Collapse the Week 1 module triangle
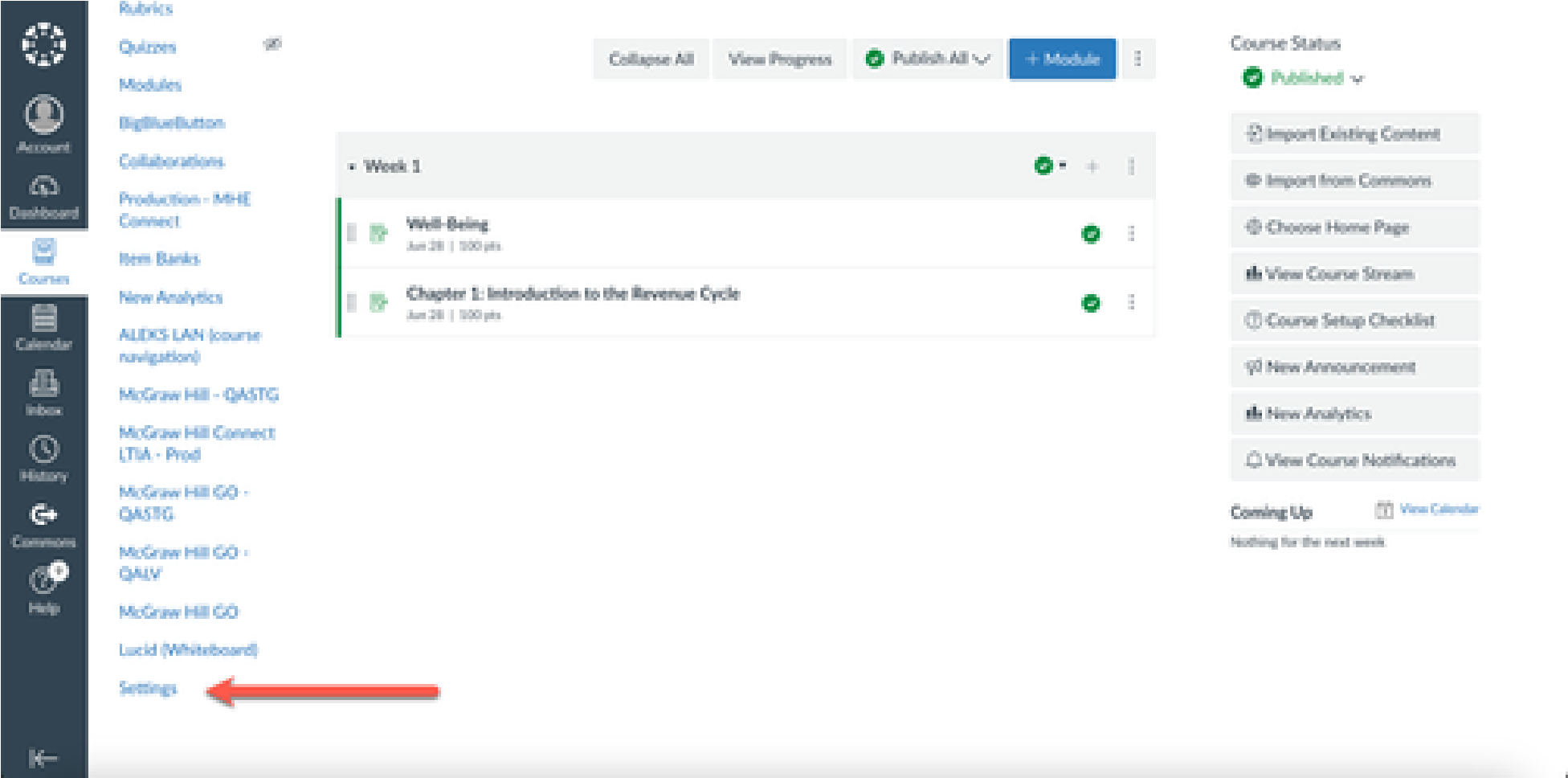 pyautogui.click(x=352, y=167)
